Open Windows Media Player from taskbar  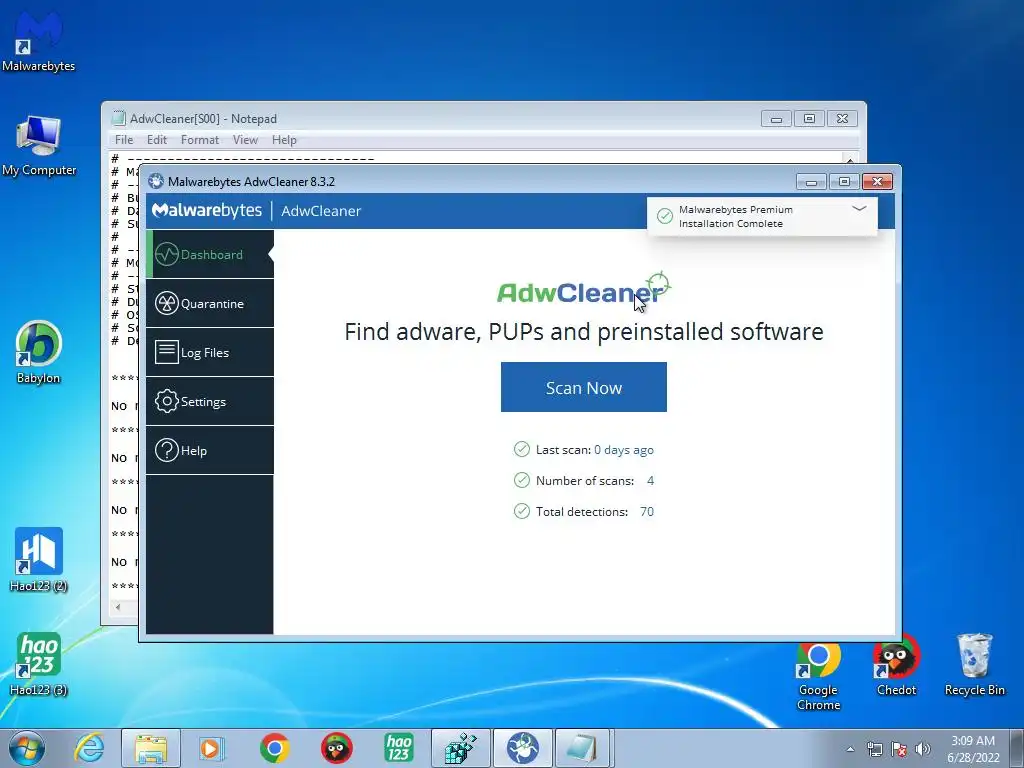pyautogui.click(x=212, y=748)
